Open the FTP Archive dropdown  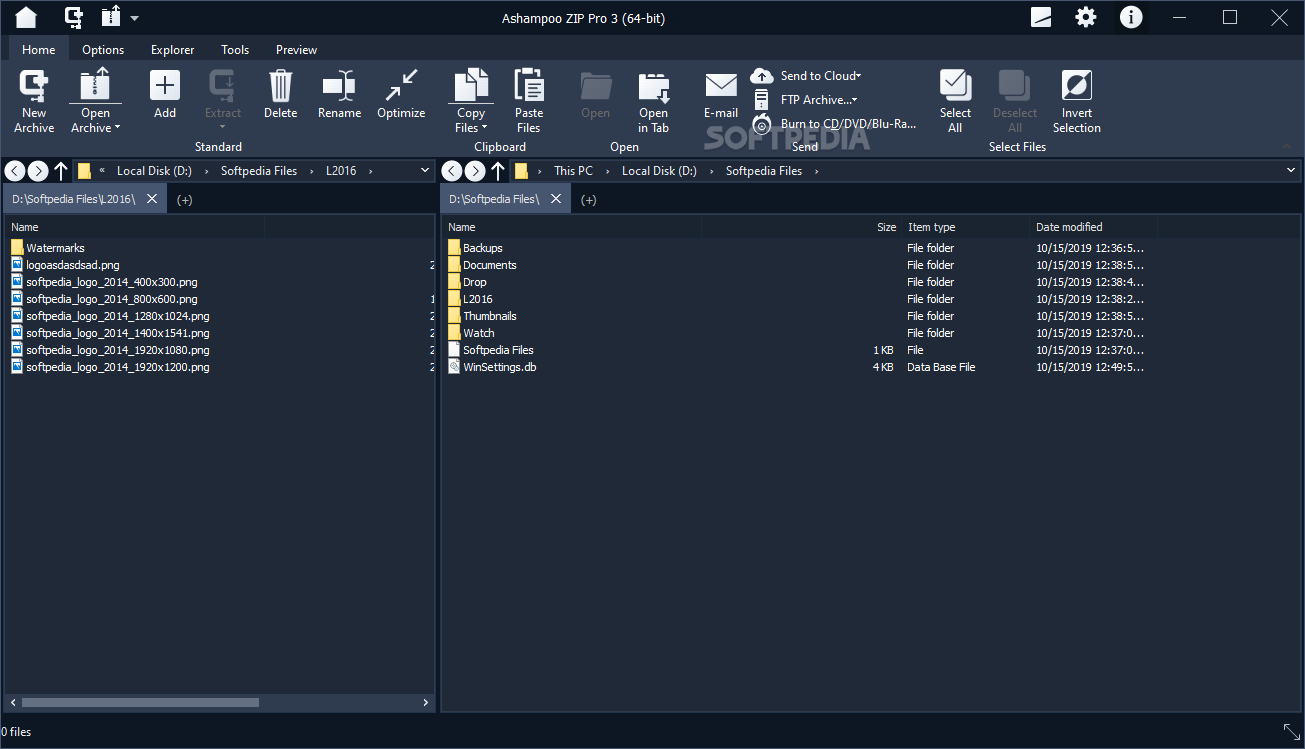pos(854,100)
